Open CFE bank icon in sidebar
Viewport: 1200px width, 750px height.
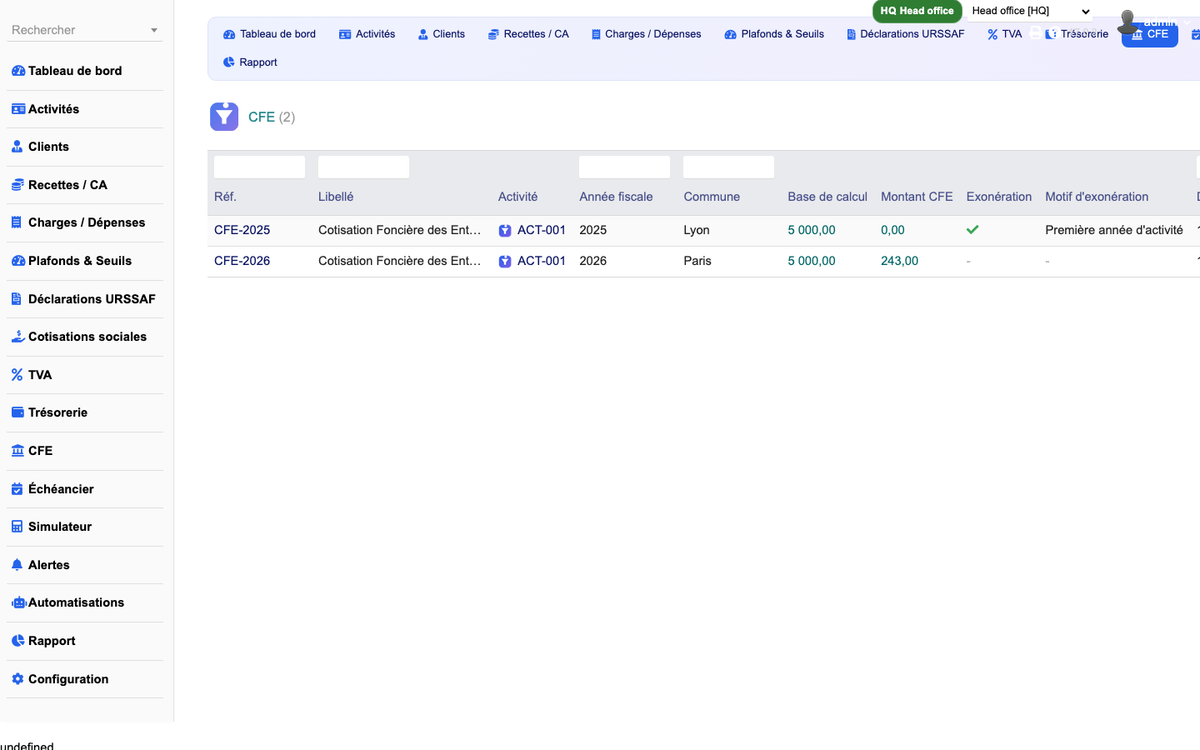click(18, 451)
